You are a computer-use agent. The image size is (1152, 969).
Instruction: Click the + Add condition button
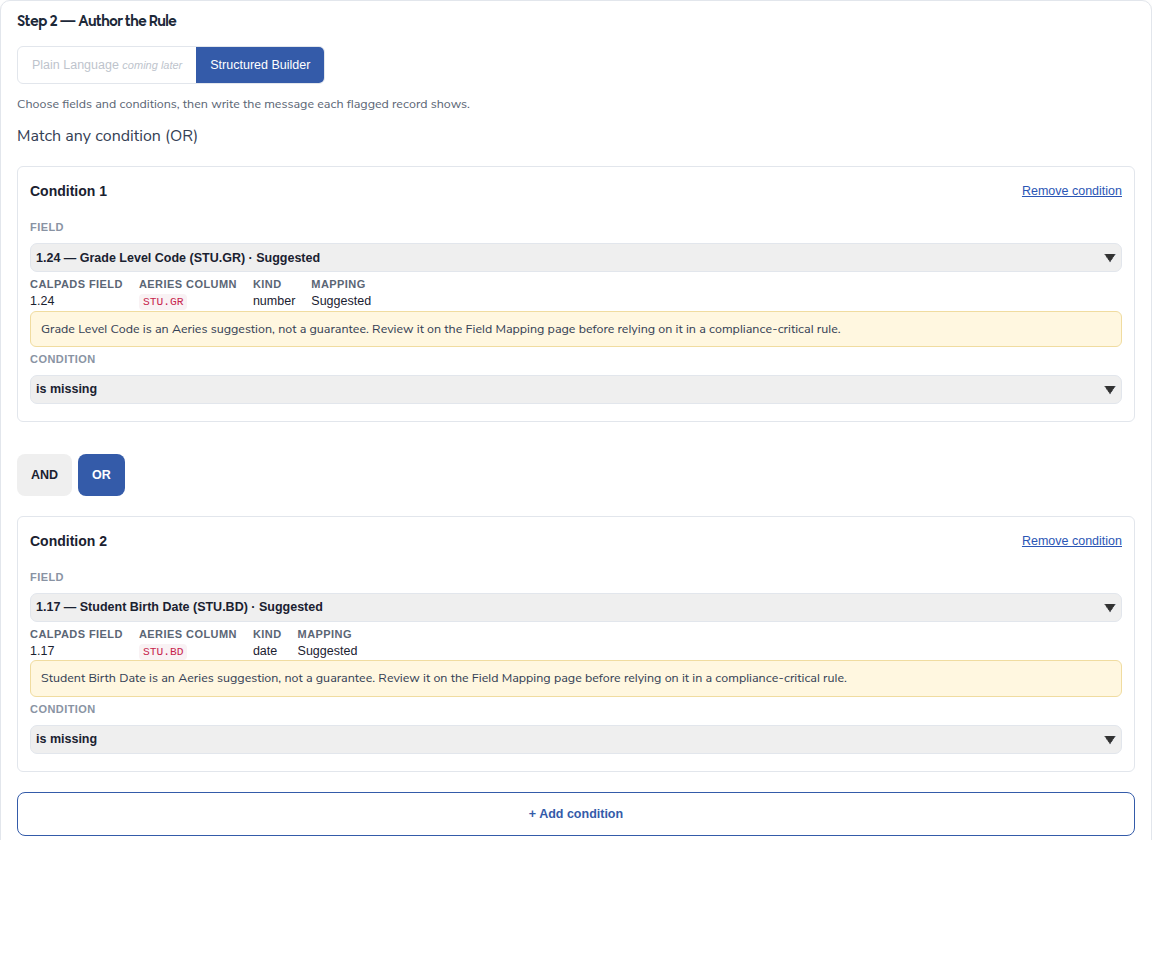(x=576, y=814)
